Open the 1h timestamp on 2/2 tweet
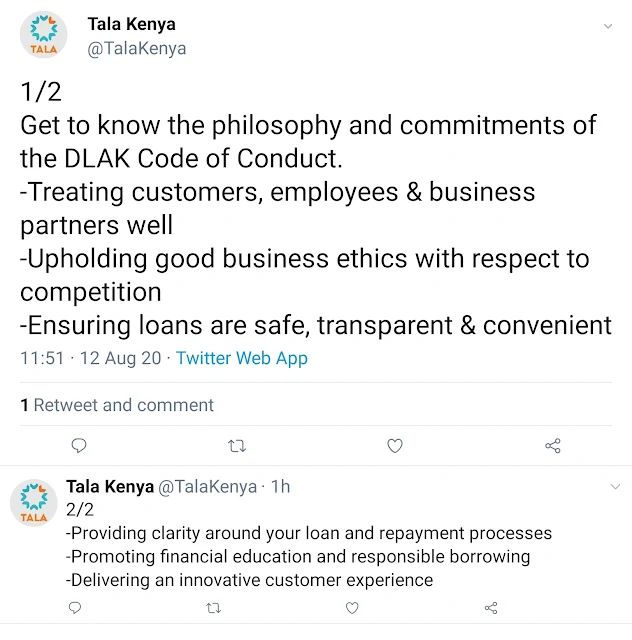Screen dimensions: 632x640 (280, 487)
